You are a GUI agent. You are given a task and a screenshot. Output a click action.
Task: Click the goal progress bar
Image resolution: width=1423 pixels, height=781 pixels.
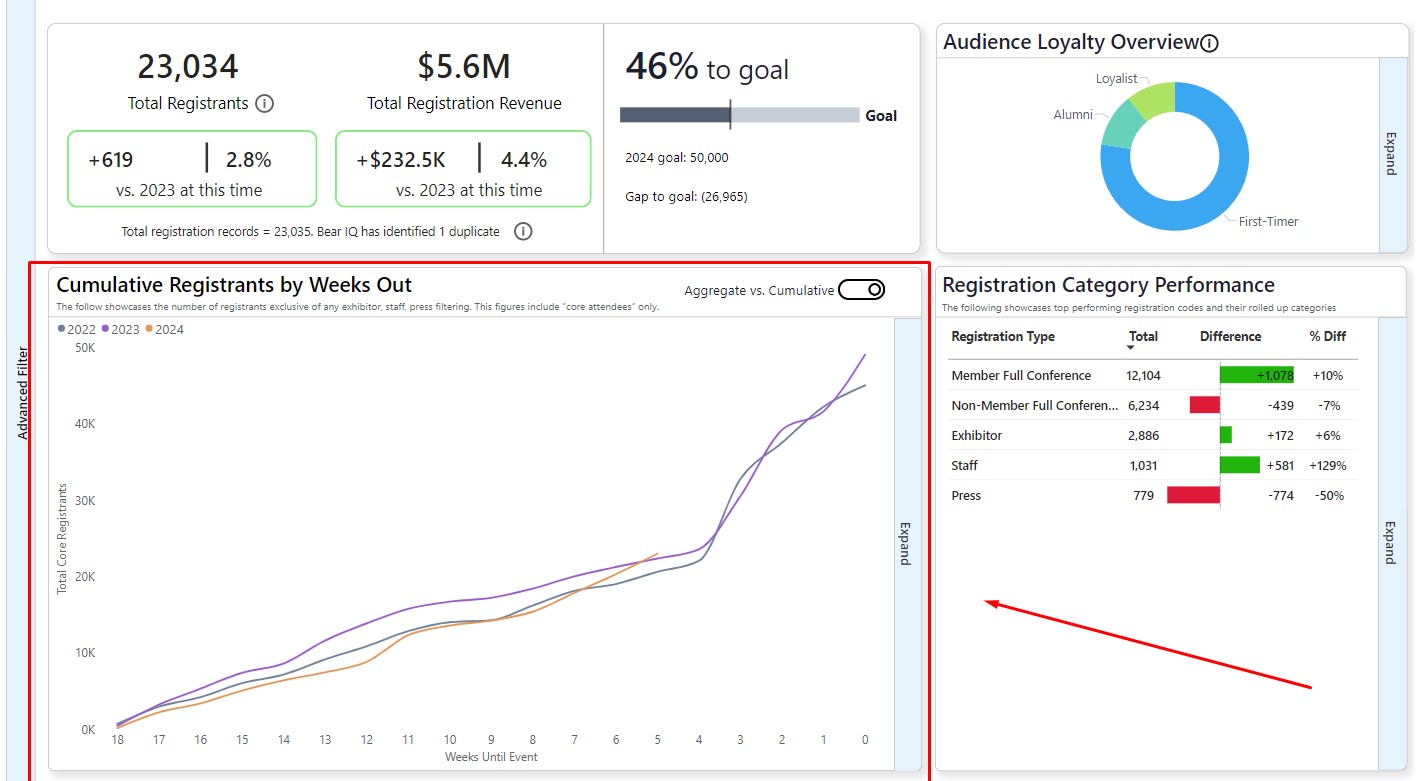(739, 115)
